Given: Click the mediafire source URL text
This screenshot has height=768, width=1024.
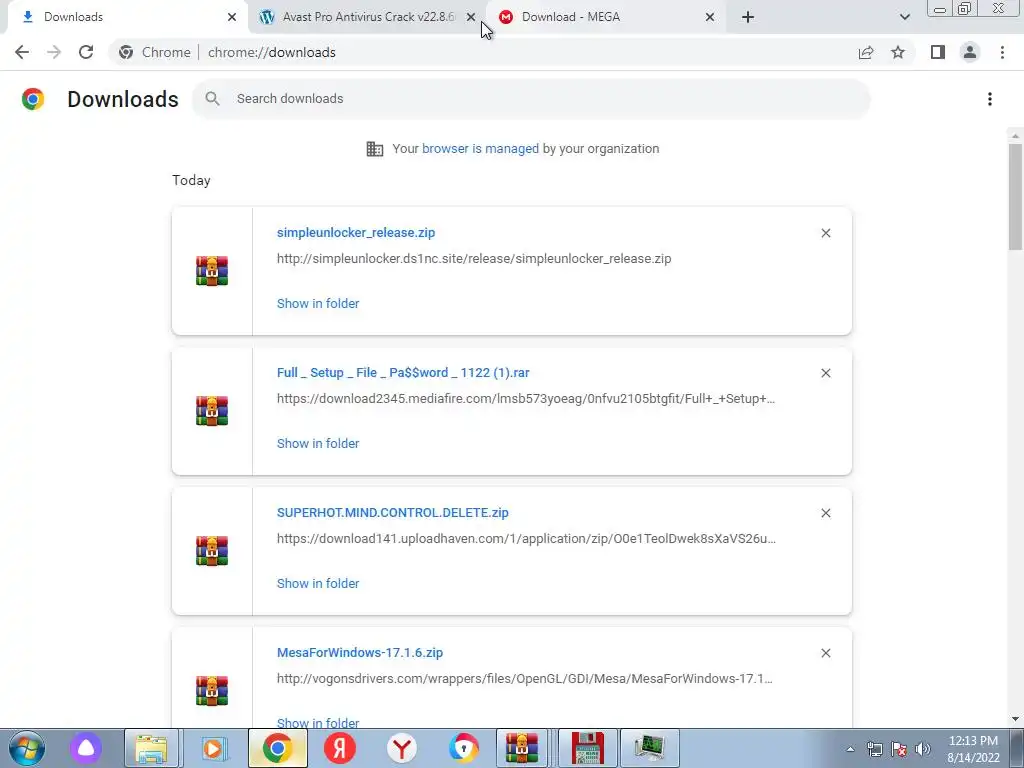Looking at the screenshot, I should pyautogui.click(x=526, y=398).
